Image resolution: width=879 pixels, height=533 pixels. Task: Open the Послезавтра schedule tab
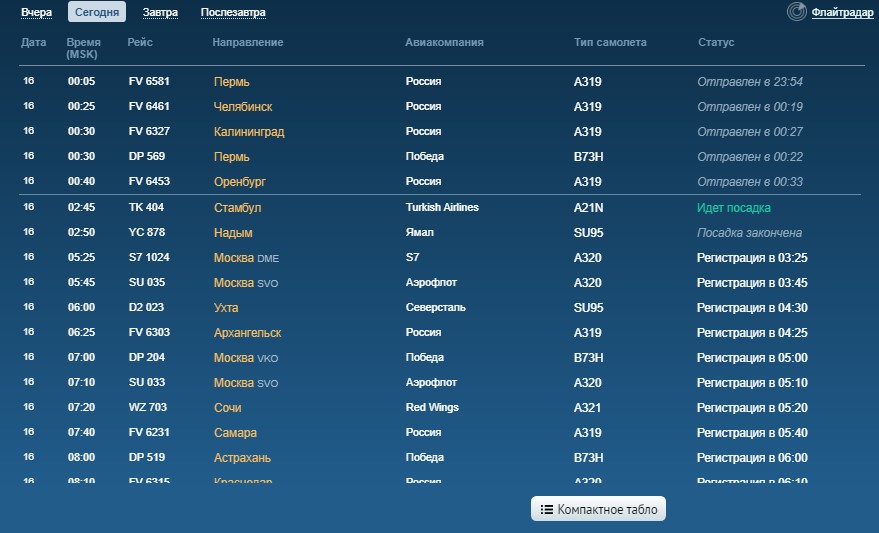coord(233,12)
